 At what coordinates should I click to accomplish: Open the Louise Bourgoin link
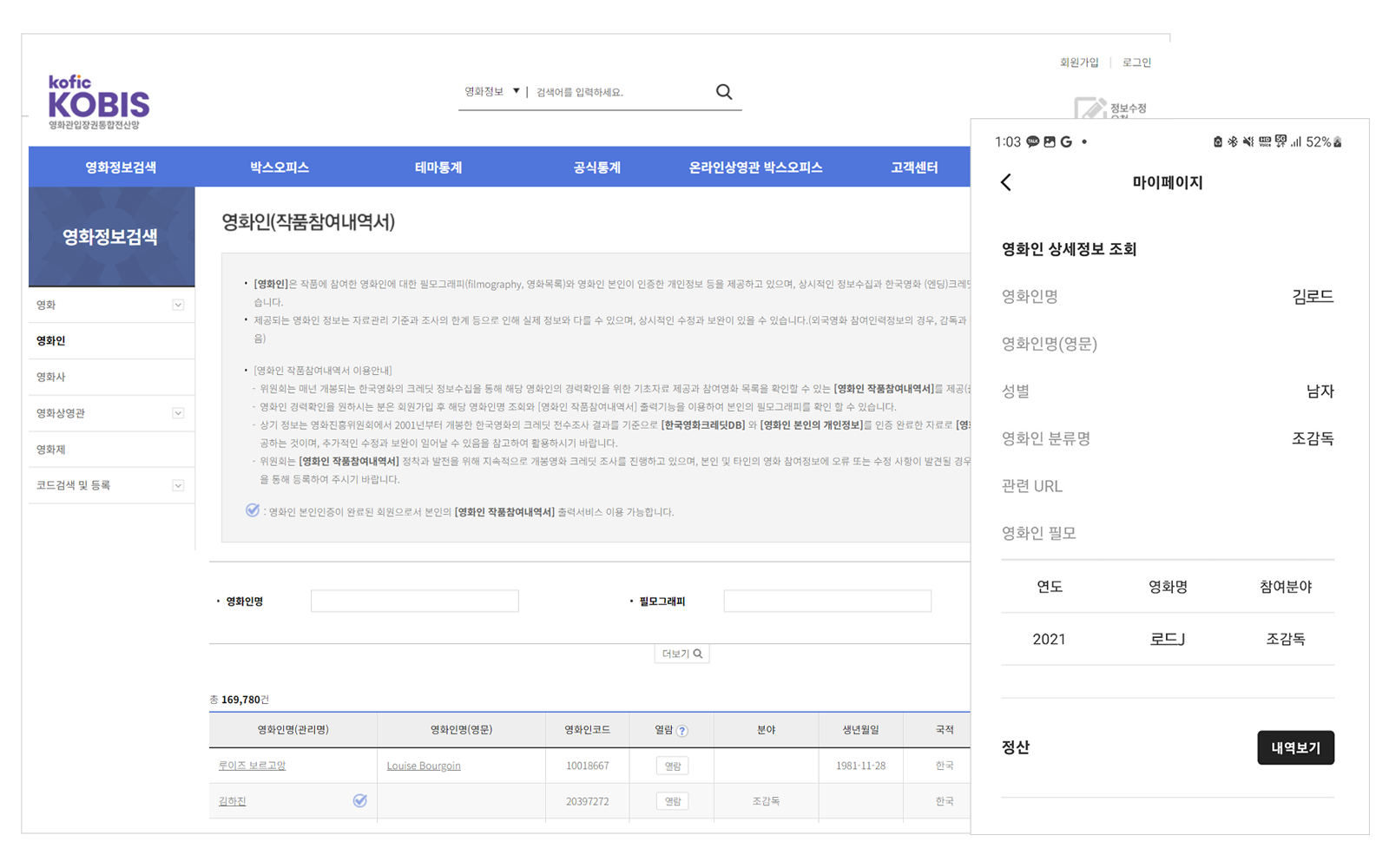[x=424, y=766]
